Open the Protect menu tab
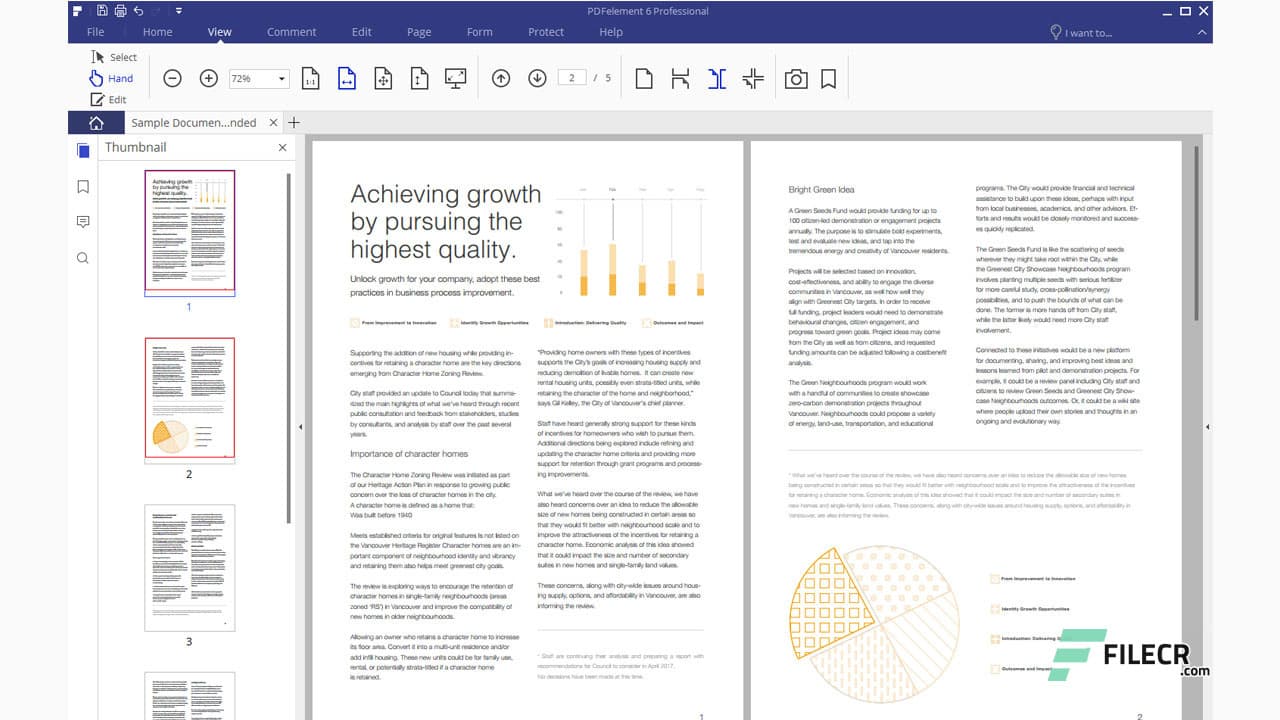 (546, 31)
